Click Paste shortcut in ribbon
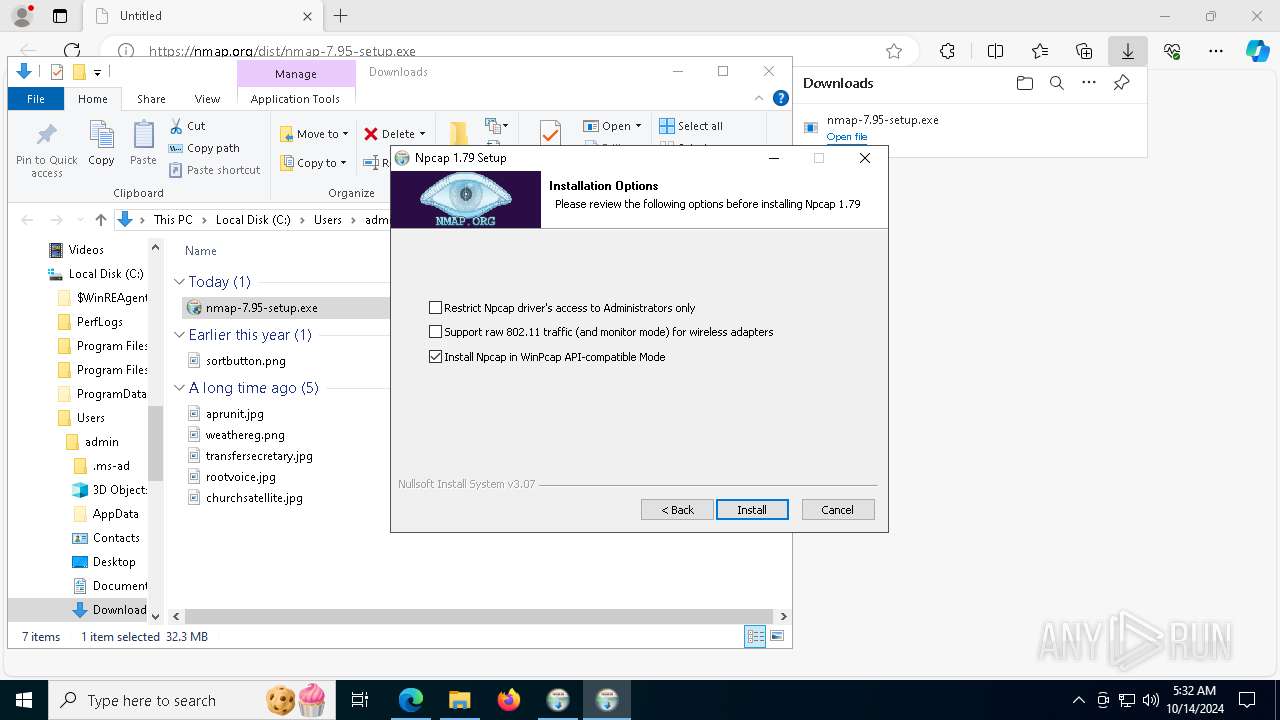The image size is (1280, 720). pyautogui.click(x=215, y=170)
